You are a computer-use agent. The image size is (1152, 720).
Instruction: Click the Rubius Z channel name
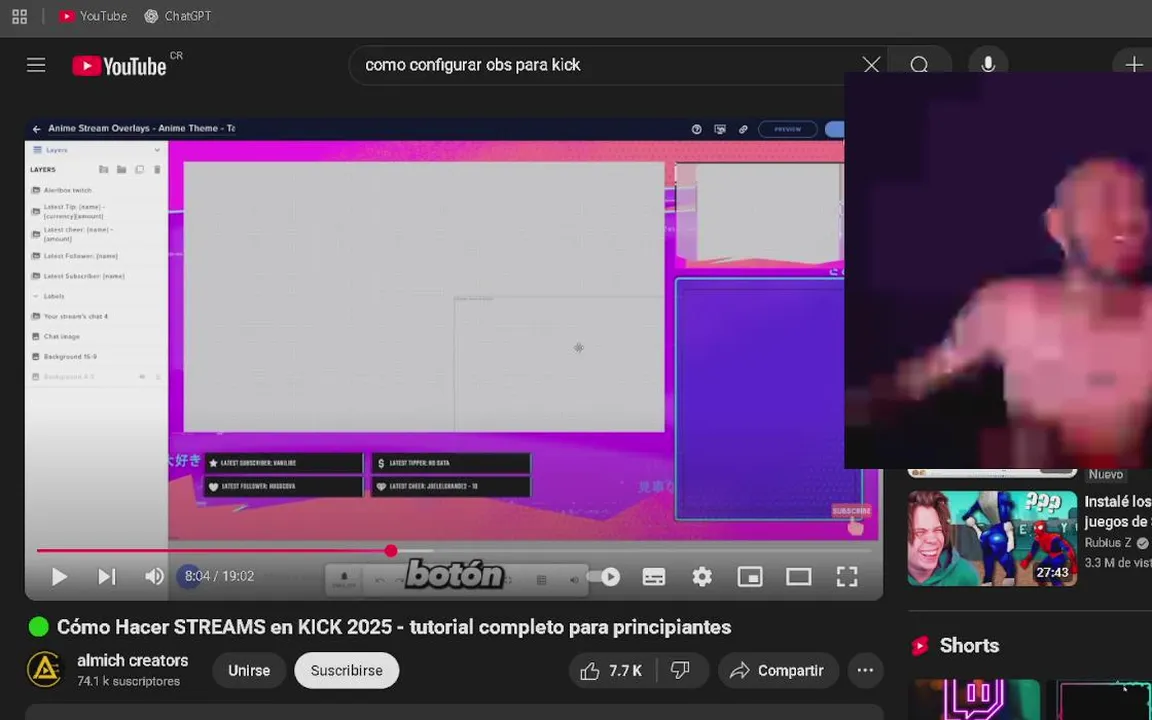[x=1107, y=543]
